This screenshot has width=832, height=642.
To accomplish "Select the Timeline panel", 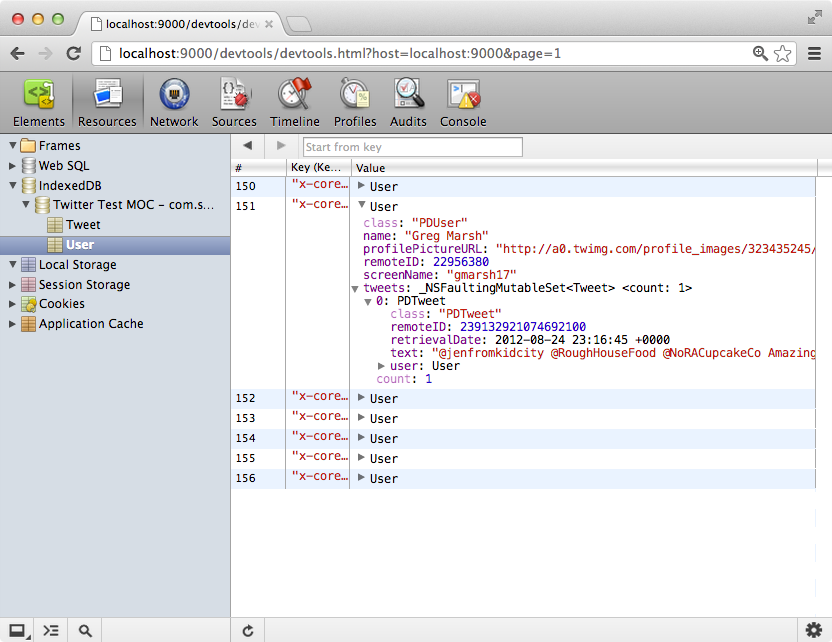I will point(294,101).
